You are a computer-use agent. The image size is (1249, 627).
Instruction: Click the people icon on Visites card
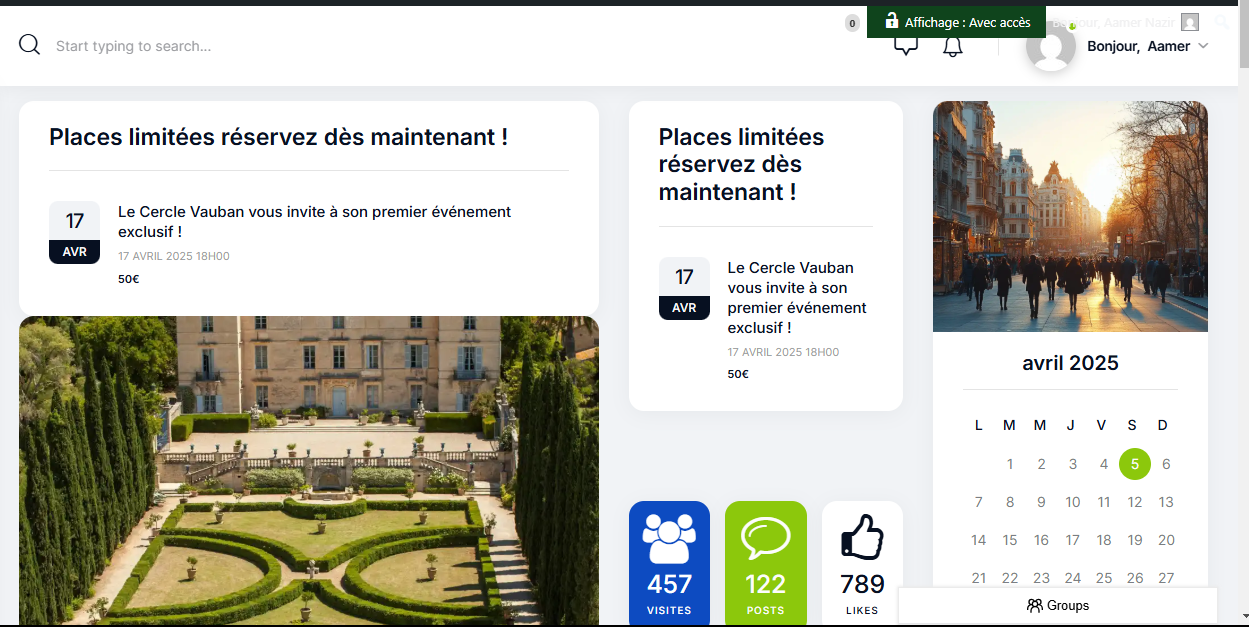[669, 538]
